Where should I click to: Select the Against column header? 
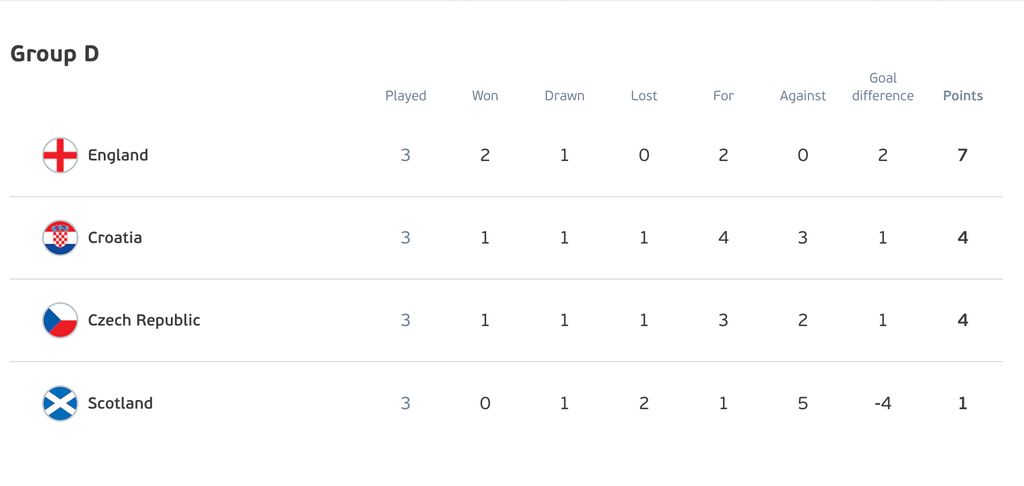[x=803, y=96]
